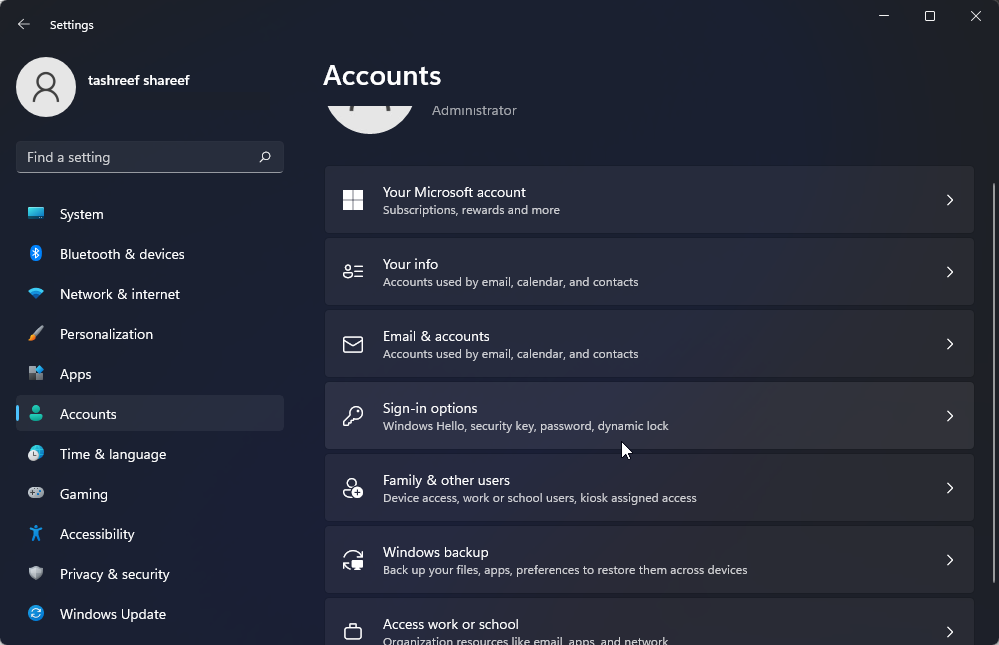This screenshot has height=645, width=999.
Task: Open the Privacy & security shield icon
Action: coord(38,574)
